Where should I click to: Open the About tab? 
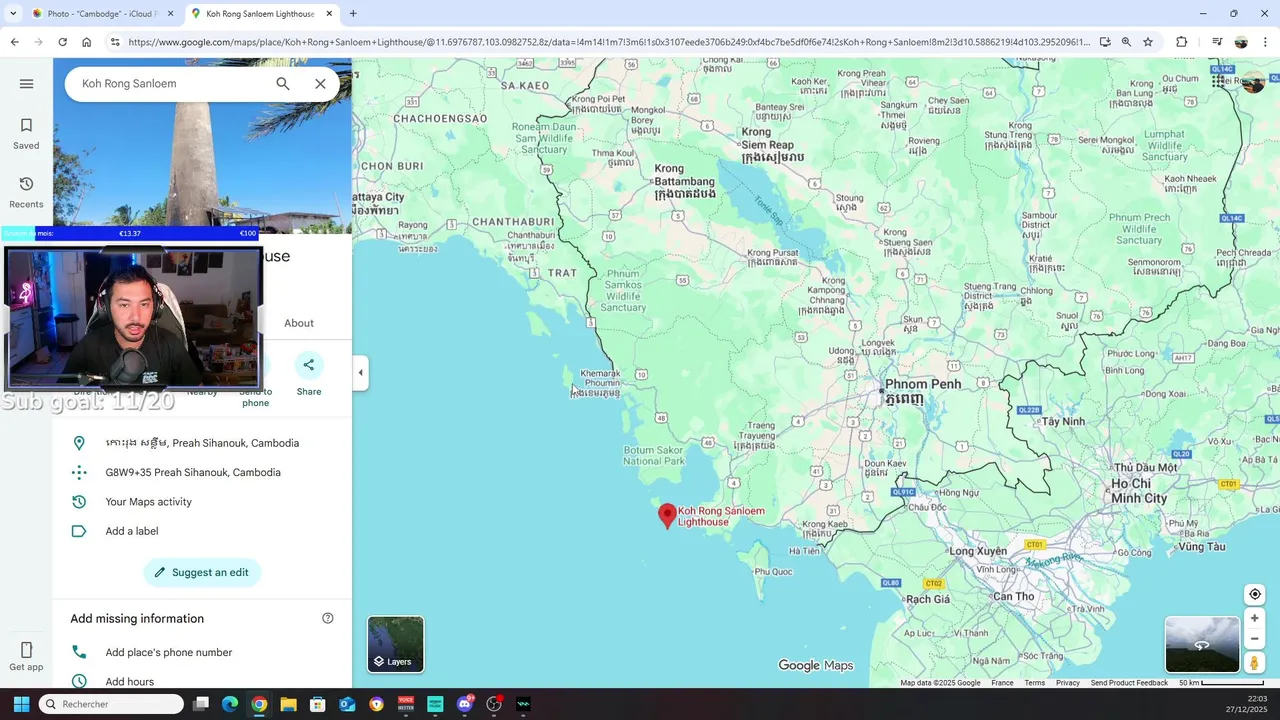pos(299,323)
